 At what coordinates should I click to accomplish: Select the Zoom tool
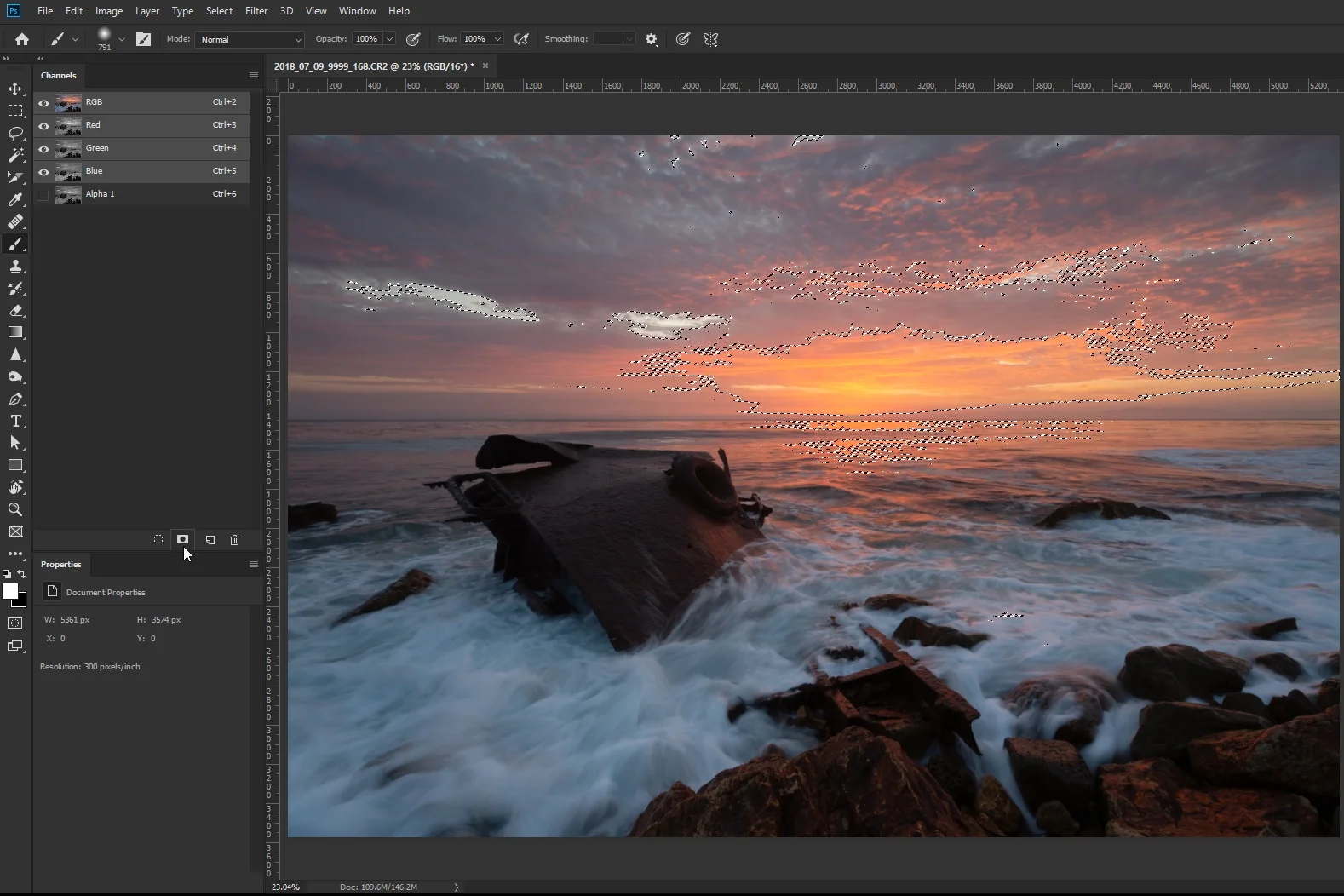(x=15, y=510)
